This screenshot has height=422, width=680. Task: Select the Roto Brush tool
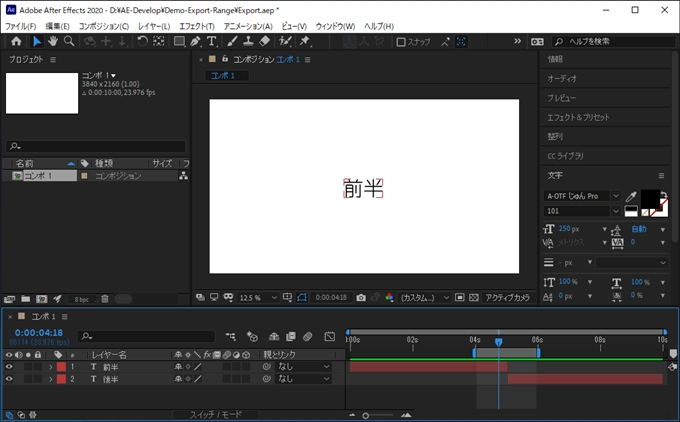(285, 41)
